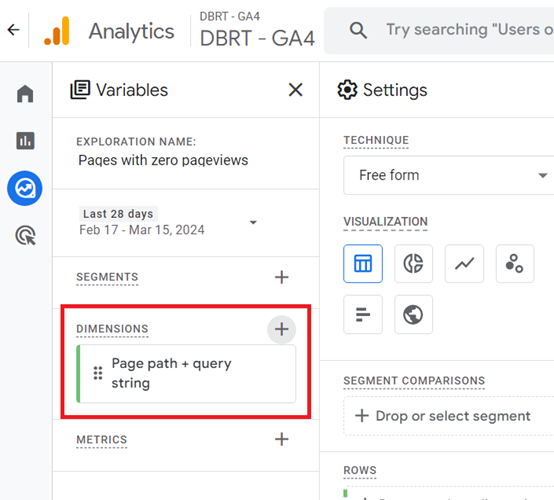
Task: Click the back arrow in the header
Action: coord(13,30)
